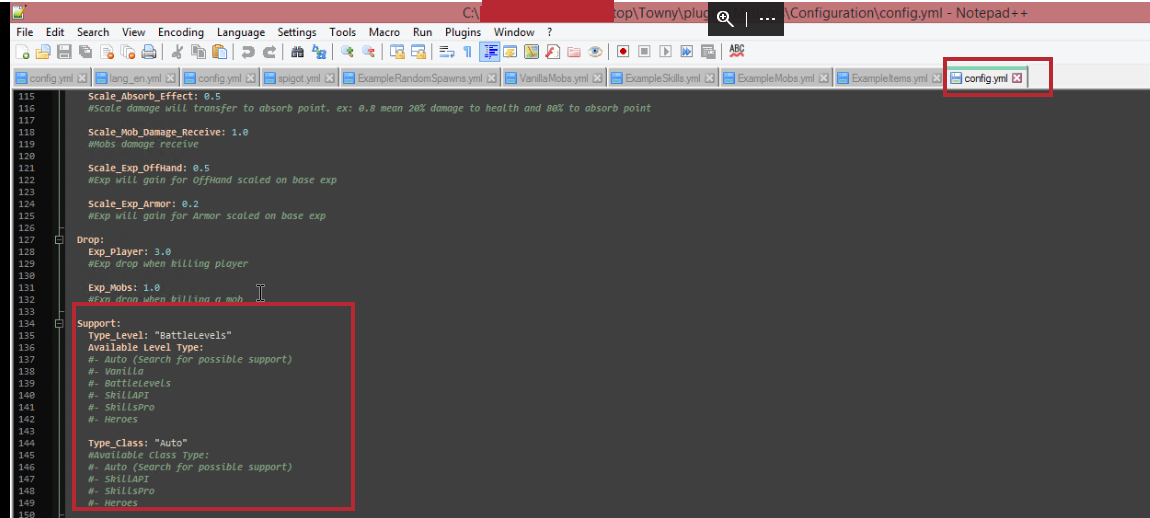
Task: Zoom in the editor text
Action: [347, 51]
